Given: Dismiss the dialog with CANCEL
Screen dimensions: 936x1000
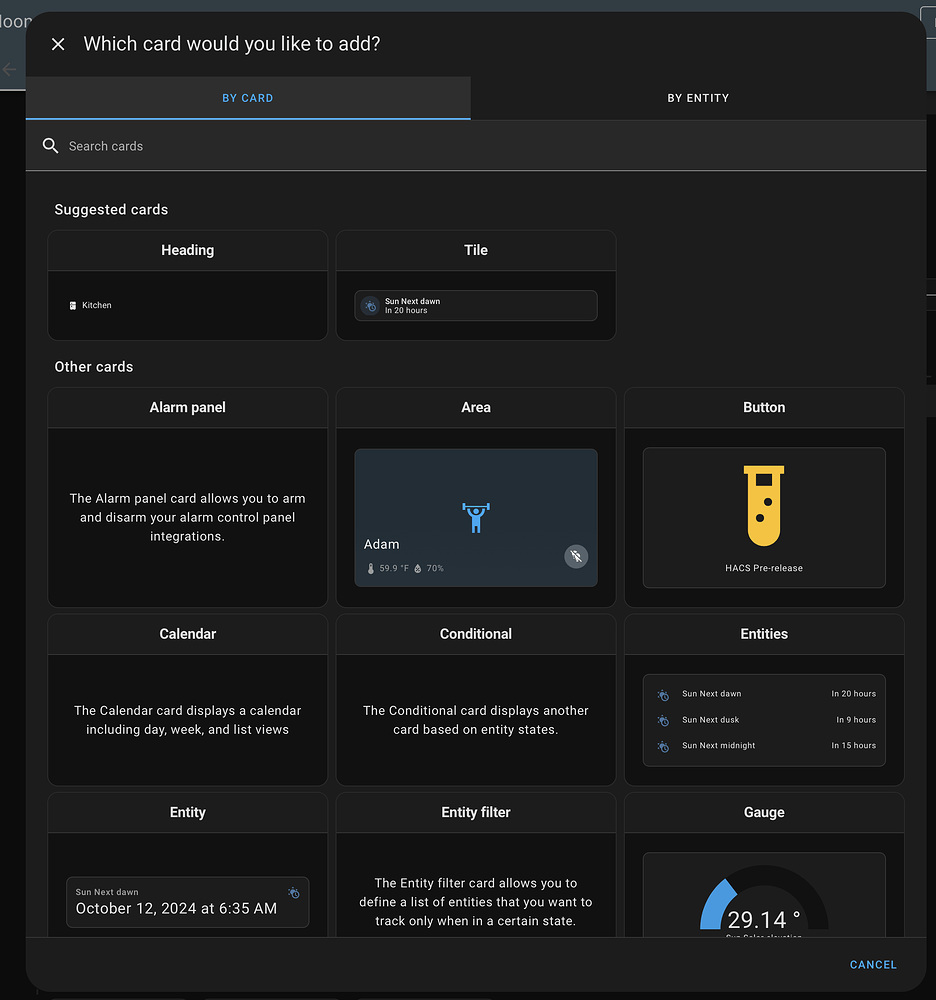Looking at the screenshot, I should (872, 964).
